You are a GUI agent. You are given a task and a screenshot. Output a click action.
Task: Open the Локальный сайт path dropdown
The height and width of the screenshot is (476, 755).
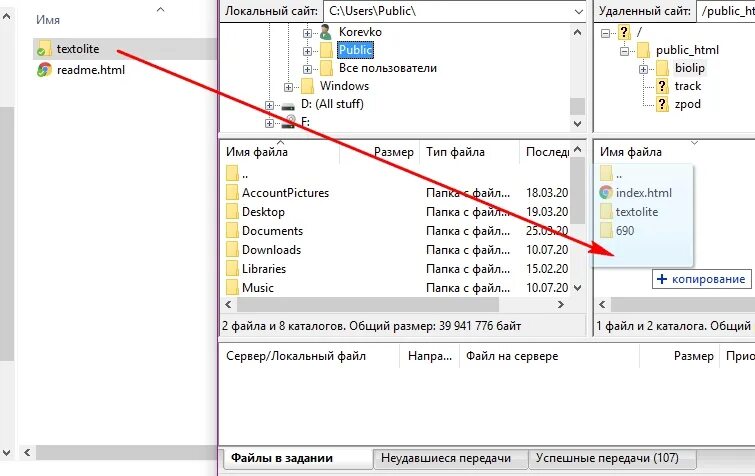click(578, 11)
